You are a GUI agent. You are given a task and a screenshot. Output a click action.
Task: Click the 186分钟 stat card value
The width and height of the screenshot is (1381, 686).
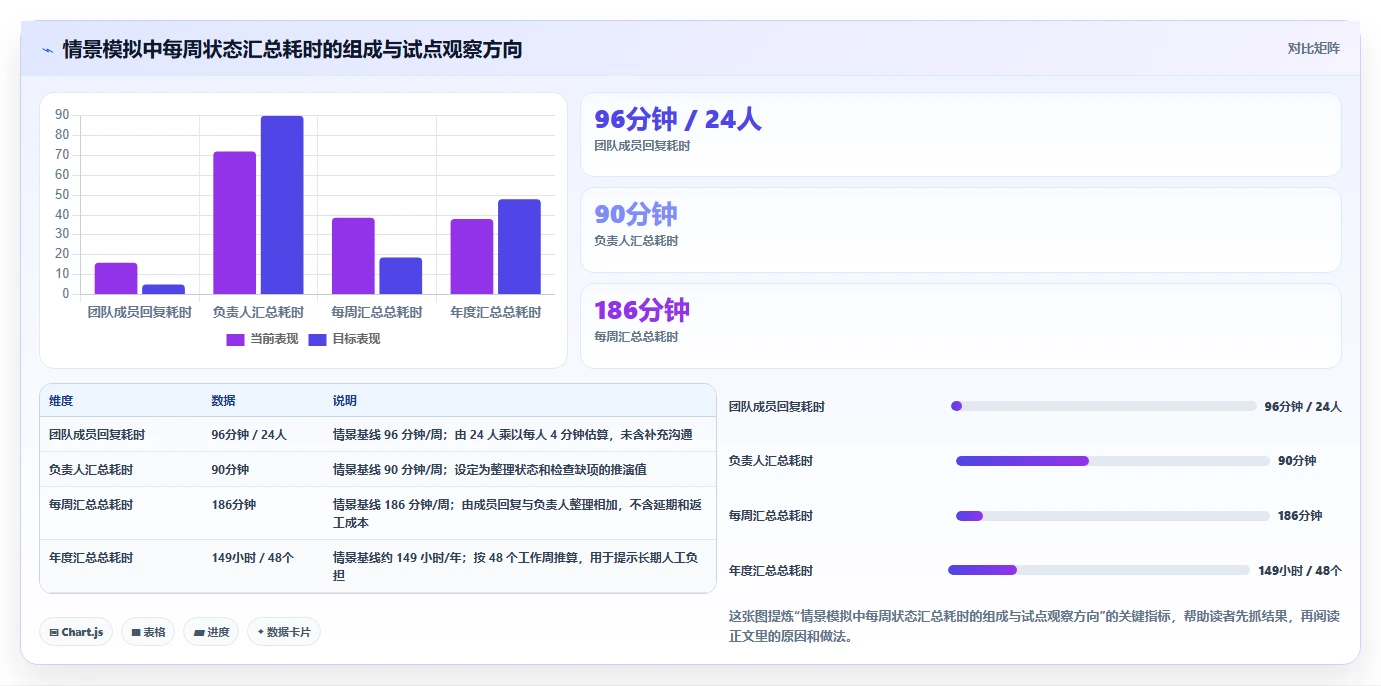point(642,310)
